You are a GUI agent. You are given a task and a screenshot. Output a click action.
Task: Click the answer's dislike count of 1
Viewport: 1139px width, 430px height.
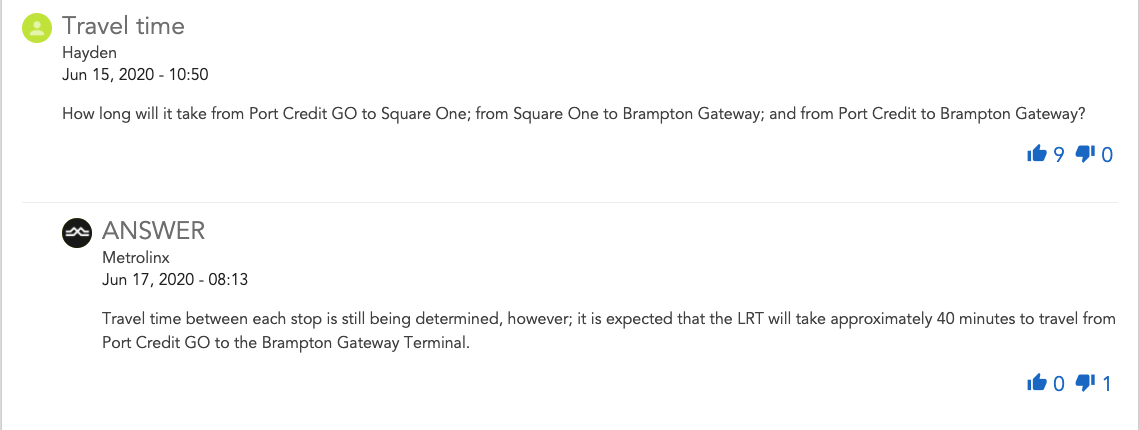click(x=1106, y=383)
